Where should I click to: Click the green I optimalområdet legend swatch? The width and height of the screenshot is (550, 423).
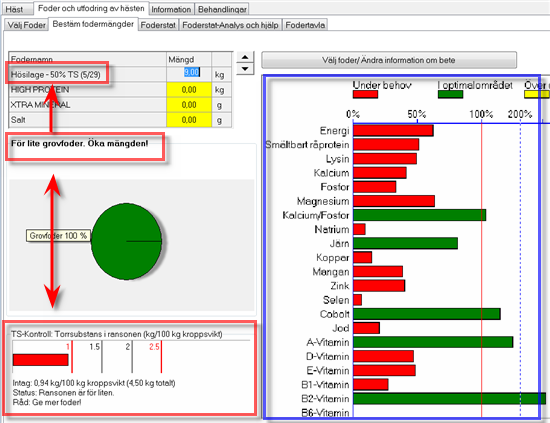[x=450, y=94]
